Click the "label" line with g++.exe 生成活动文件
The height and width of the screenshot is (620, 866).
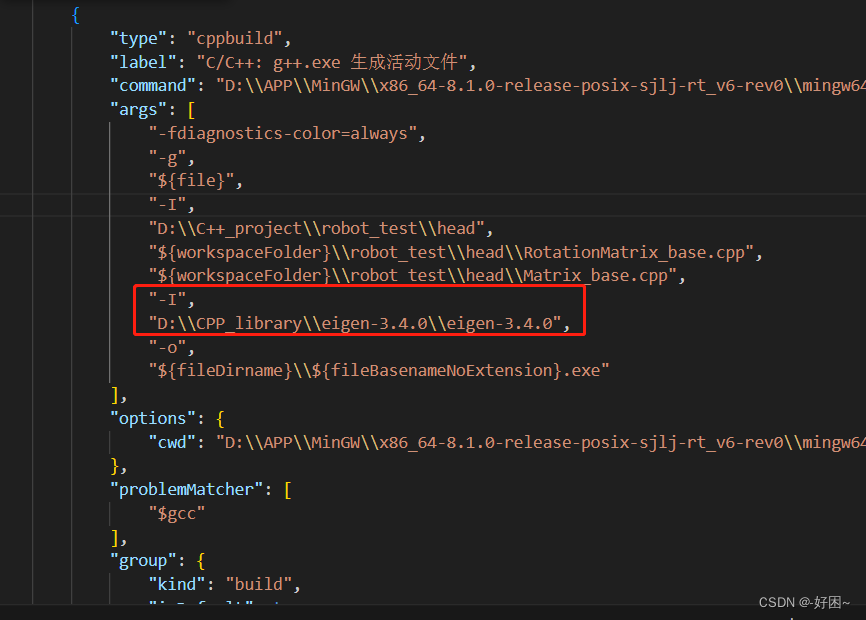293,62
